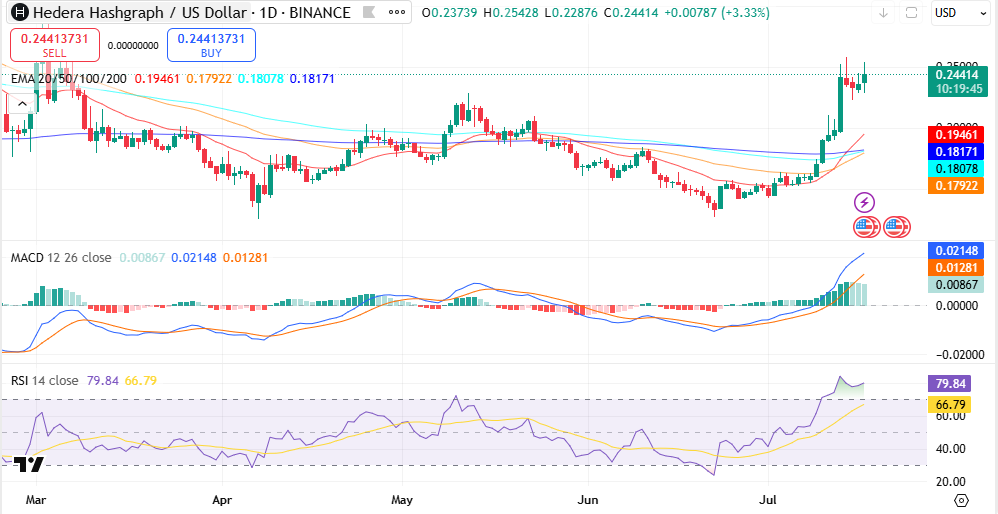Click the yellow 66.79 RSI axis label
This screenshot has height=514, width=998.
point(950,405)
